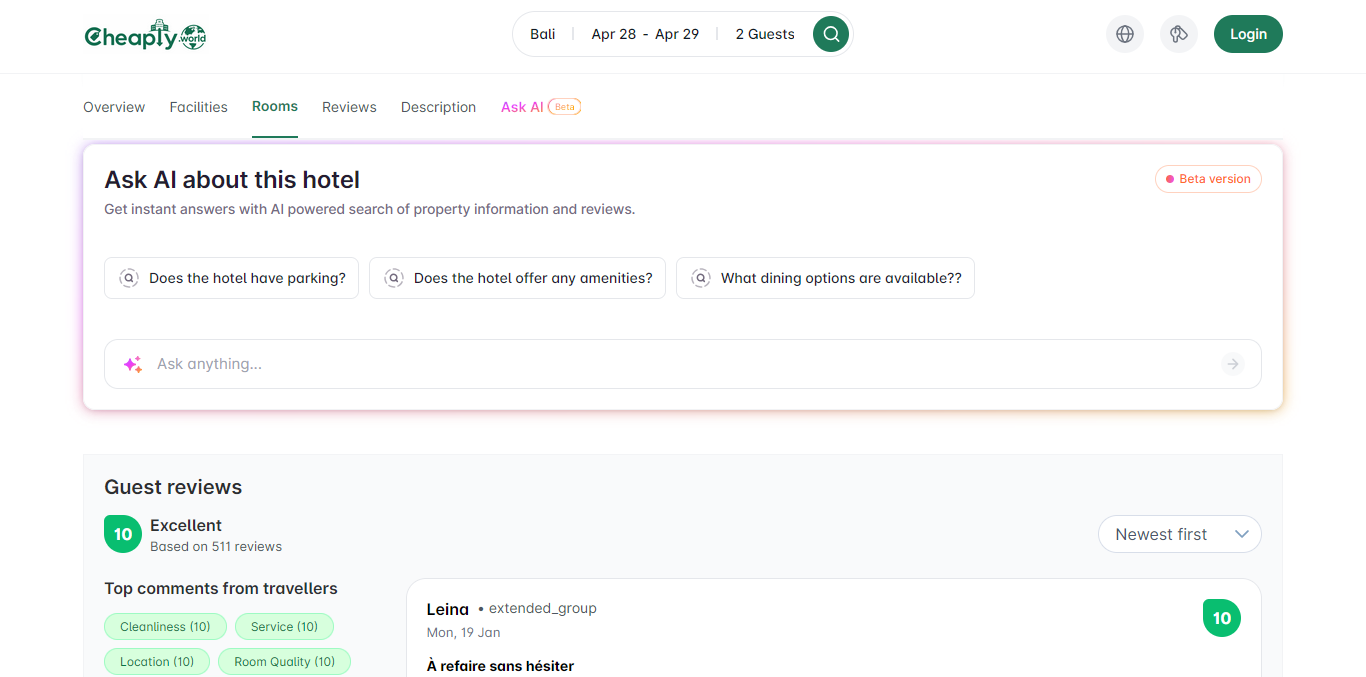The image size is (1366, 677).
Task: Click the currency icon beside Login
Action: [x=1179, y=34]
